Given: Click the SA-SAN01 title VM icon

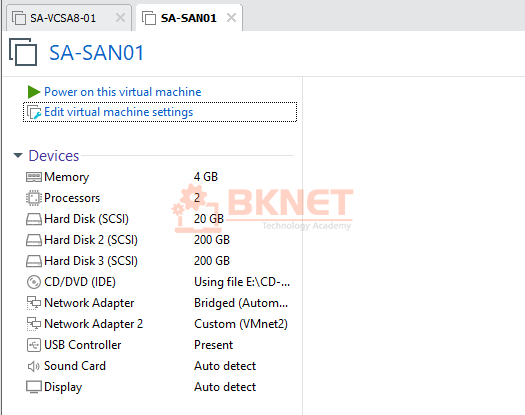Looking at the screenshot, I should point(23,52).
